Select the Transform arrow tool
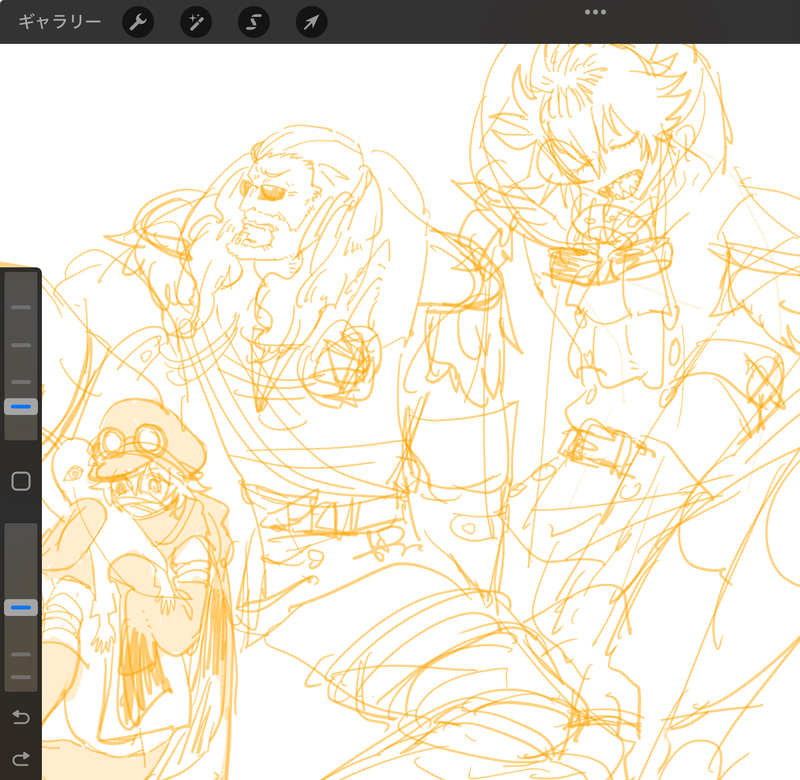Image resolution: width=800 pixels, height=780 pixels. click(x=312, y=22)
